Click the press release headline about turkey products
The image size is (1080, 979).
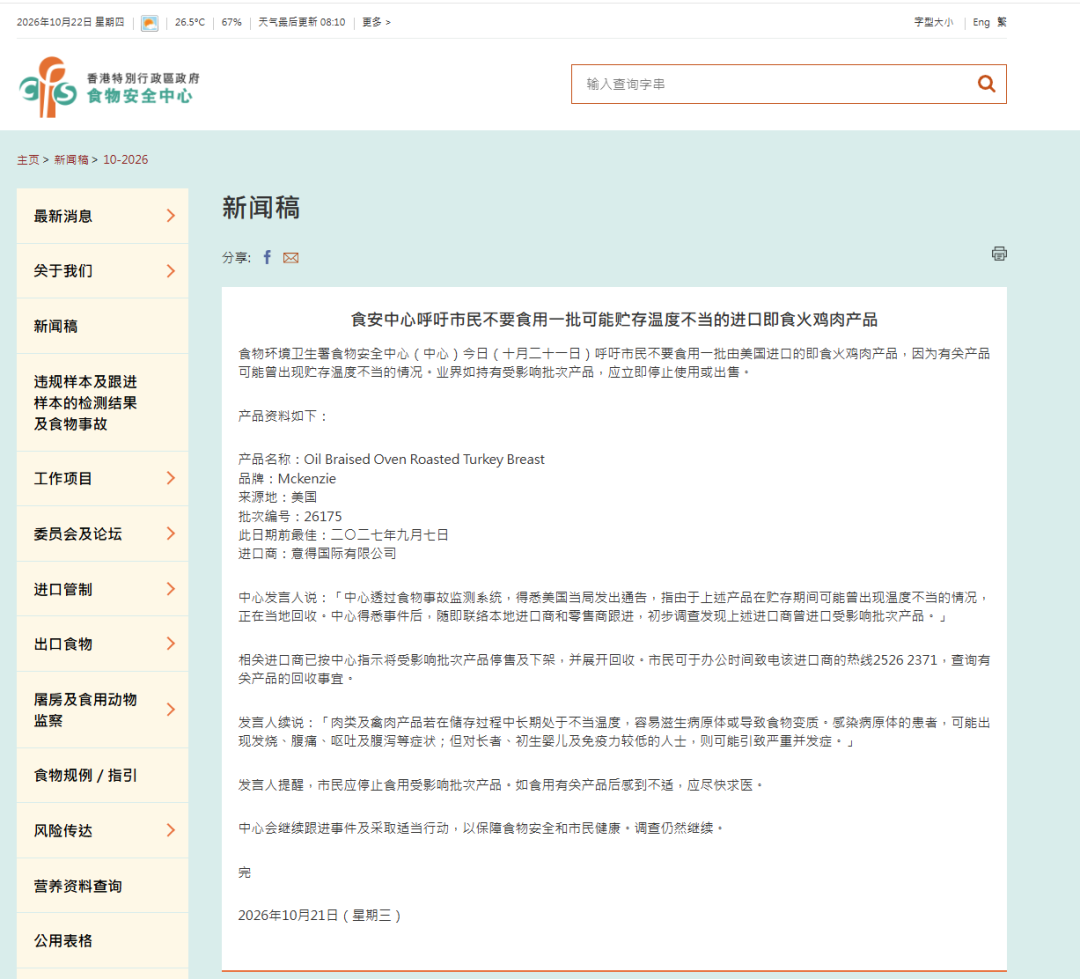[614, 320]
